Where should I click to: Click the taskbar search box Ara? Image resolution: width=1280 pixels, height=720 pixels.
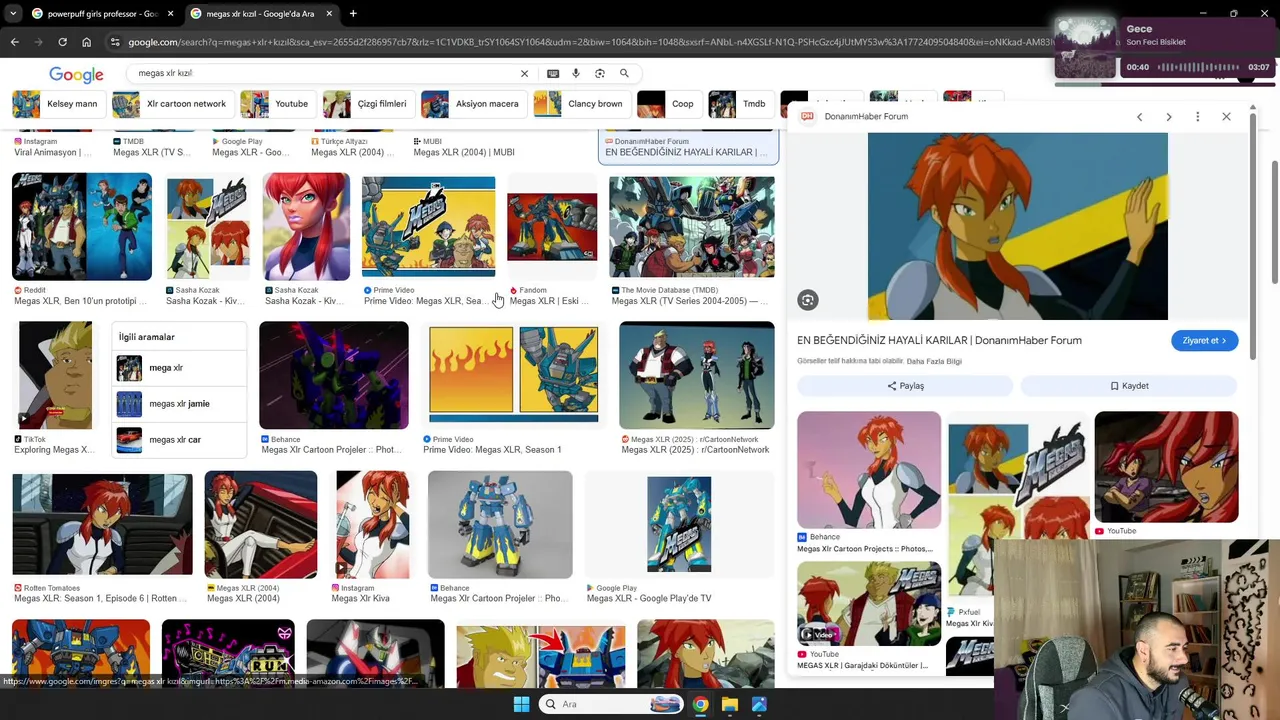pos(612,704)
